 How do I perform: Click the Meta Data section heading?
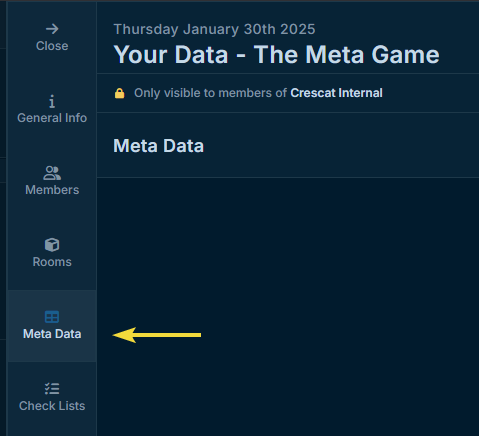pyautogui.click(x=159, y=146)
